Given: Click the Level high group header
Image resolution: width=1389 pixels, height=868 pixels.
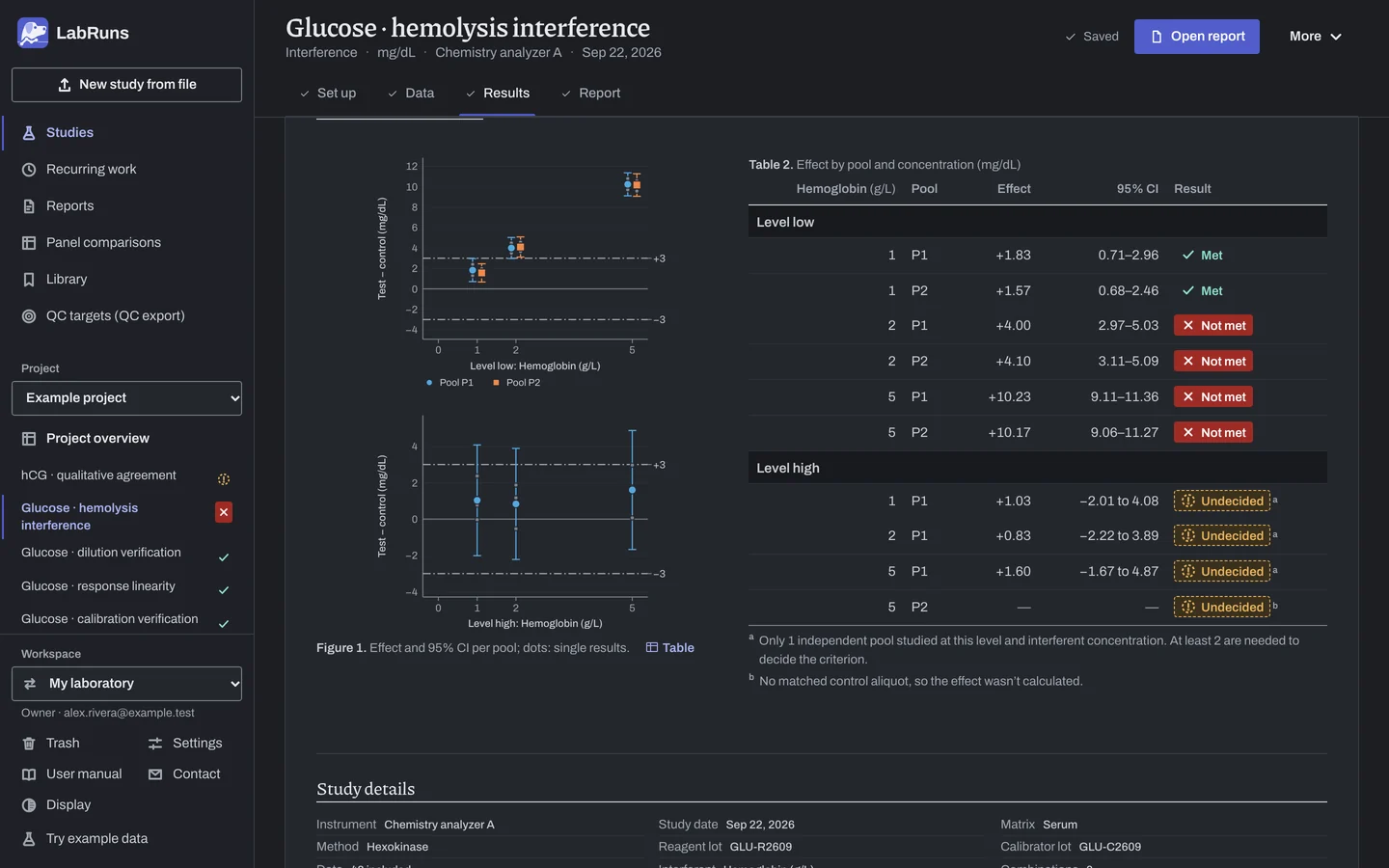Looking at the screenshot, I should click(1038, 468).
